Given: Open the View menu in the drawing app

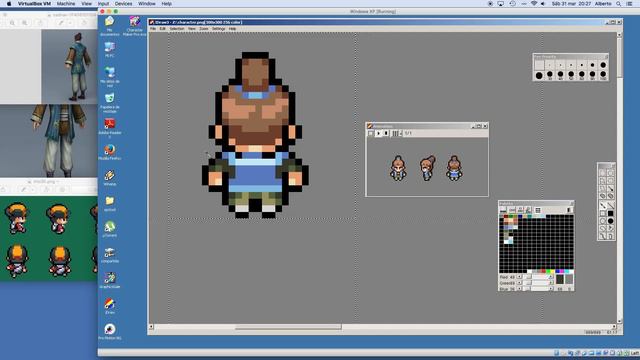Looking at the screenshot, I should pos(192,29).
